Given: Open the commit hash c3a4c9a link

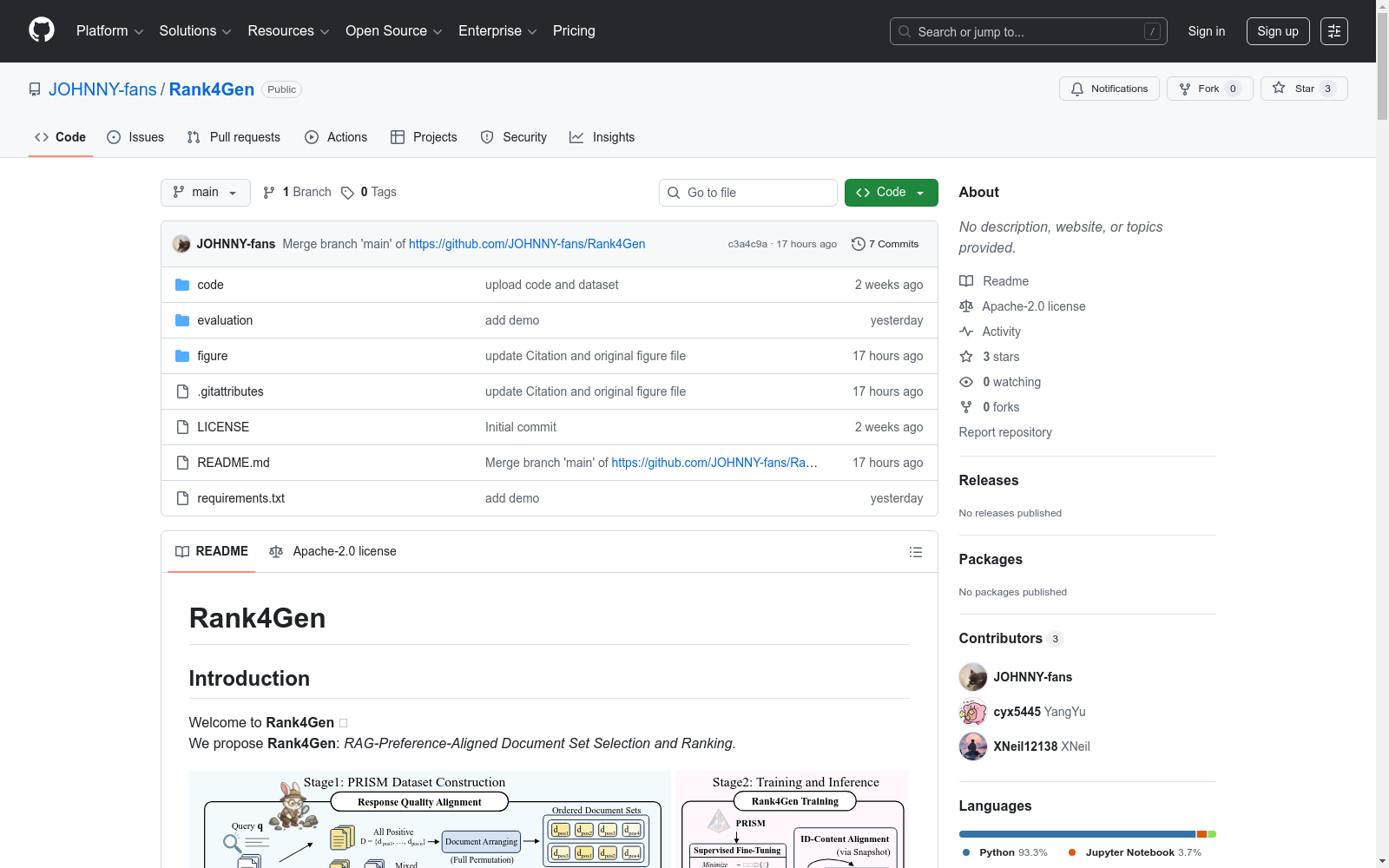Looking at the screenshot, I should coord(747,244).
